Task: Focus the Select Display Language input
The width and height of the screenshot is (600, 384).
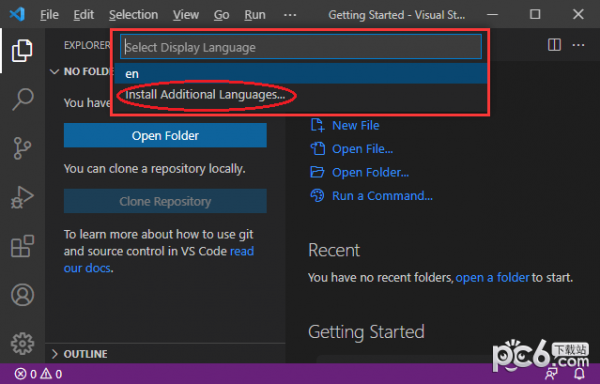Action: [x=301, y=47]
